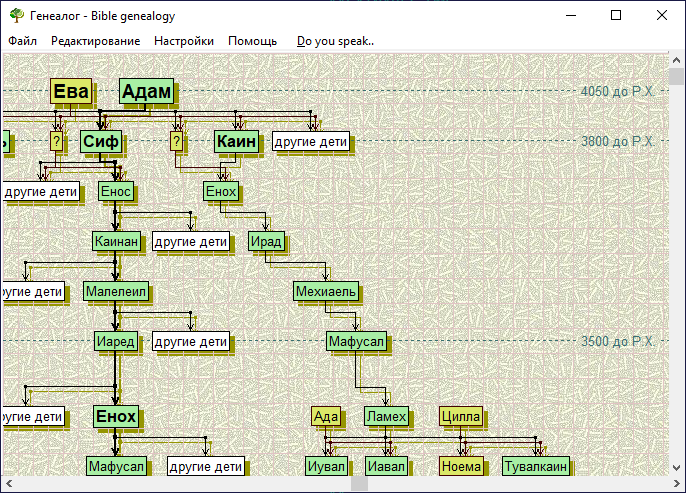Image resolution: width=686 pixels, height=493 pixels.
Task: Open the Настройки menu
Action: point(184,41)
